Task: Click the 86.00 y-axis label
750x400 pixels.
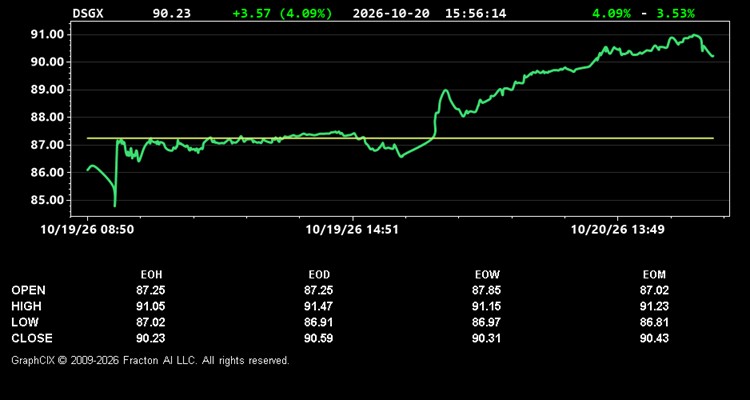Action: (47, 173)
